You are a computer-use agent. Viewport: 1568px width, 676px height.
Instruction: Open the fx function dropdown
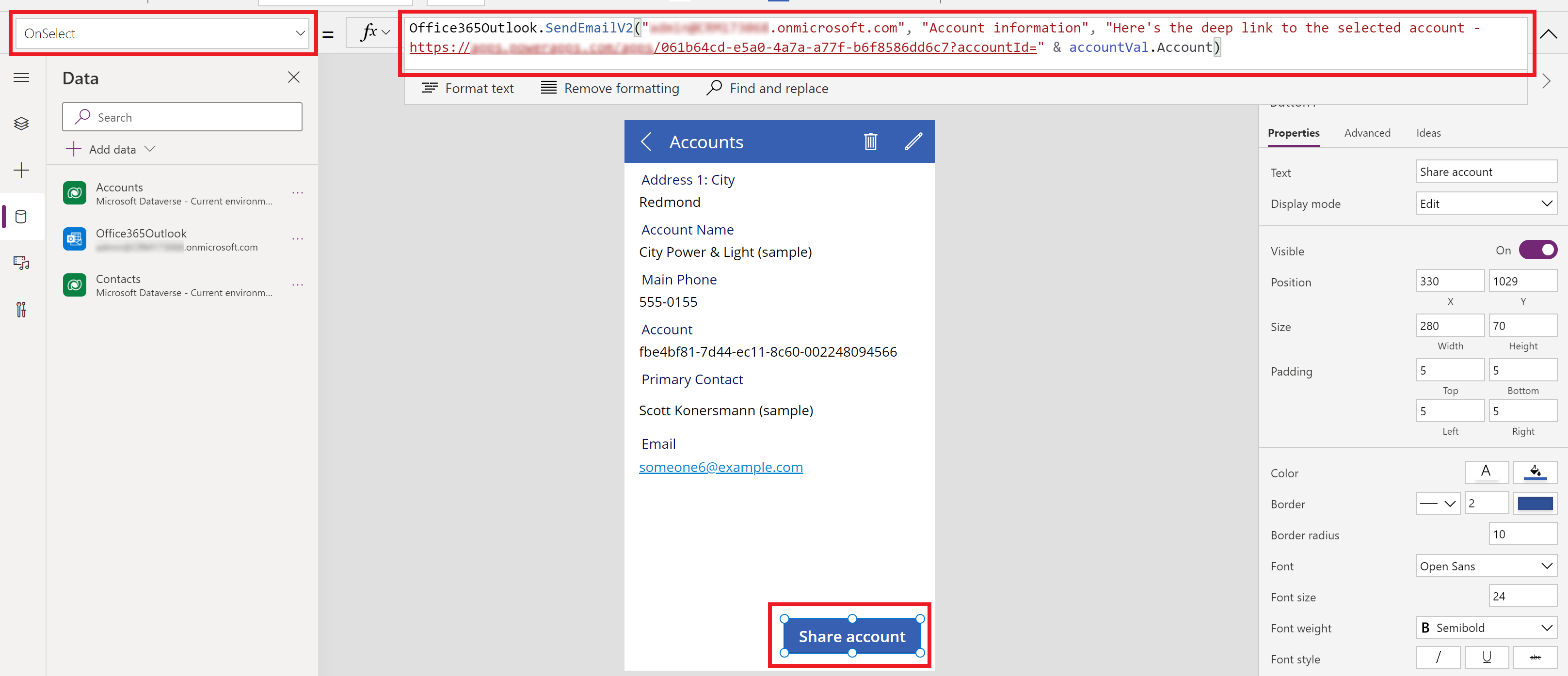(374, 32)
